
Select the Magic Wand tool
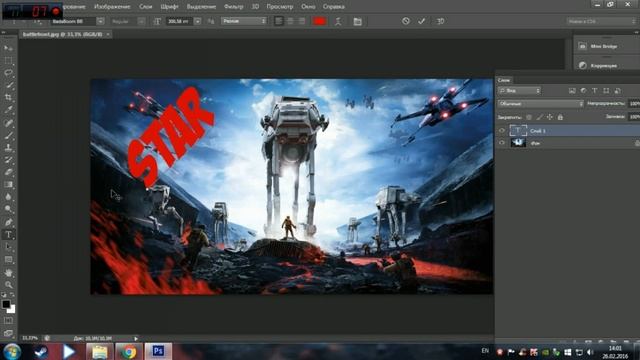click(x=8, y=85)
